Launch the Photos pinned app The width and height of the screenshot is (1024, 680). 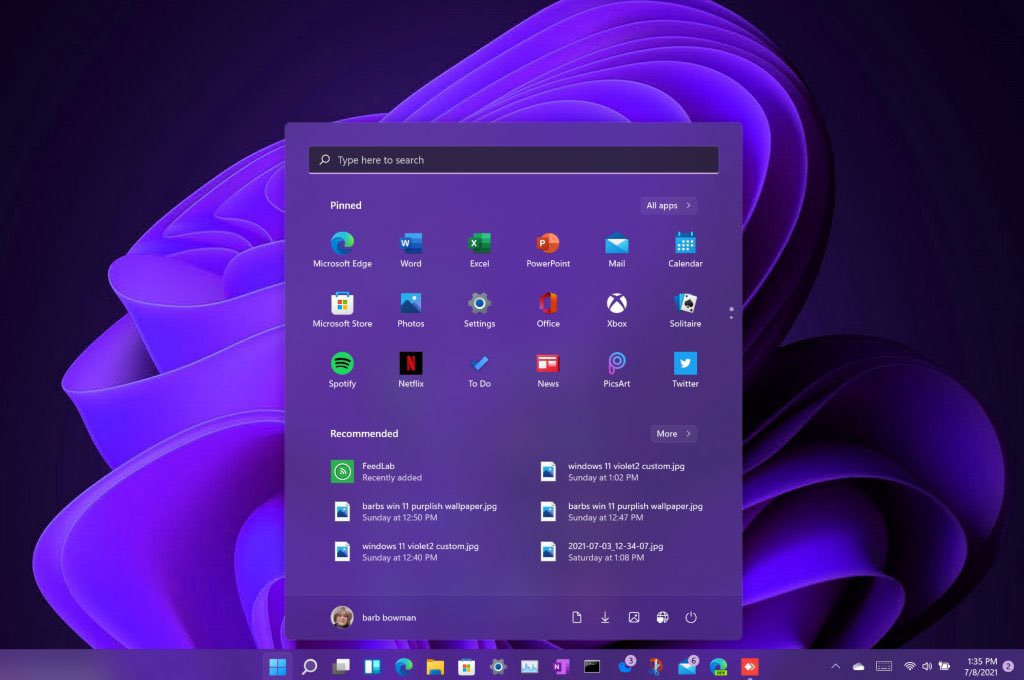411,309
